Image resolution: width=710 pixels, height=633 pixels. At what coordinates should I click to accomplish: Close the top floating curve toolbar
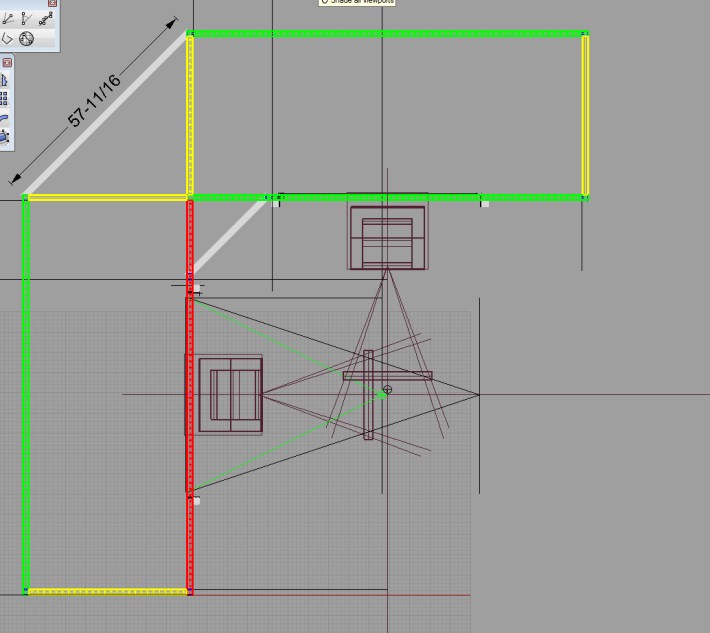point(53,4)
